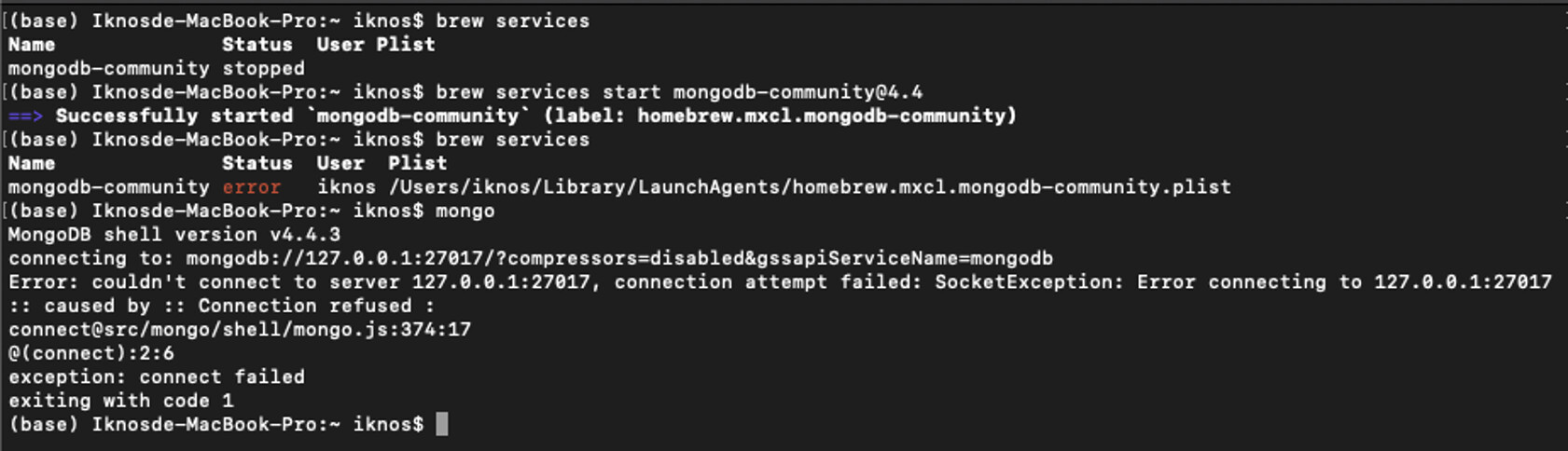Image resolution: width=1568 pixels, height=451 pixels.
Task: Click the iknos user entry in services table
Action: pyautogui.click(x=347, y=187)
